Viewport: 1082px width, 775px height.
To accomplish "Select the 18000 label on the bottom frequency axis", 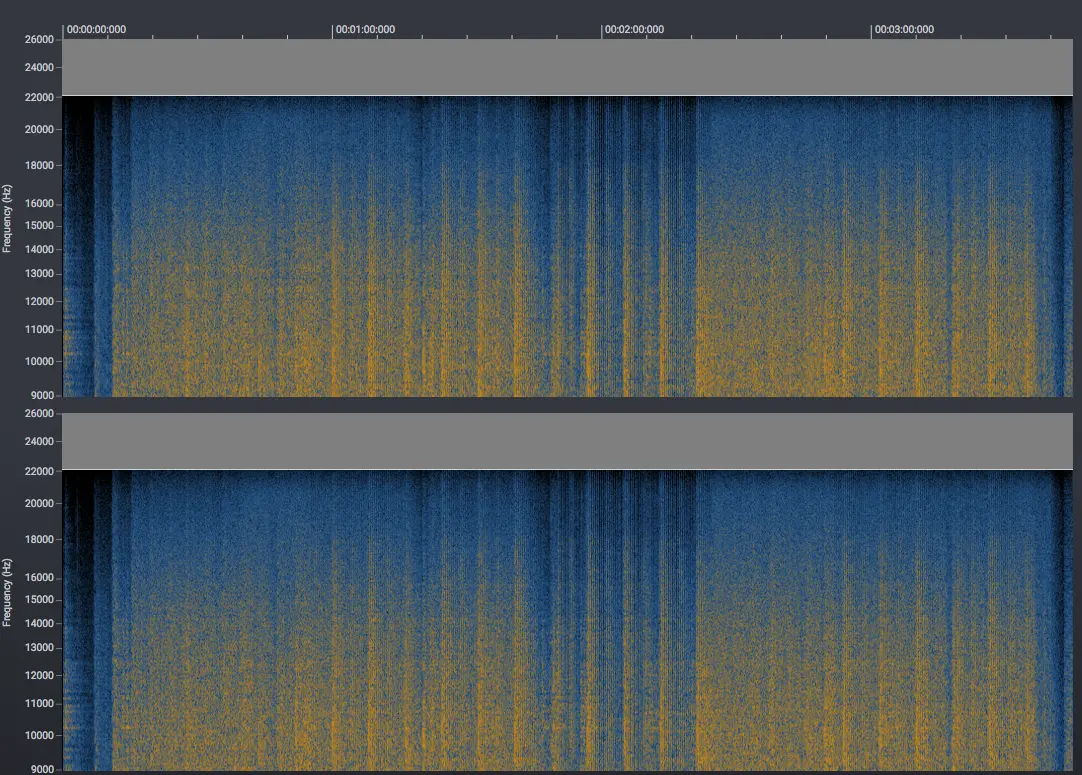I will click(x=40, y=540).
